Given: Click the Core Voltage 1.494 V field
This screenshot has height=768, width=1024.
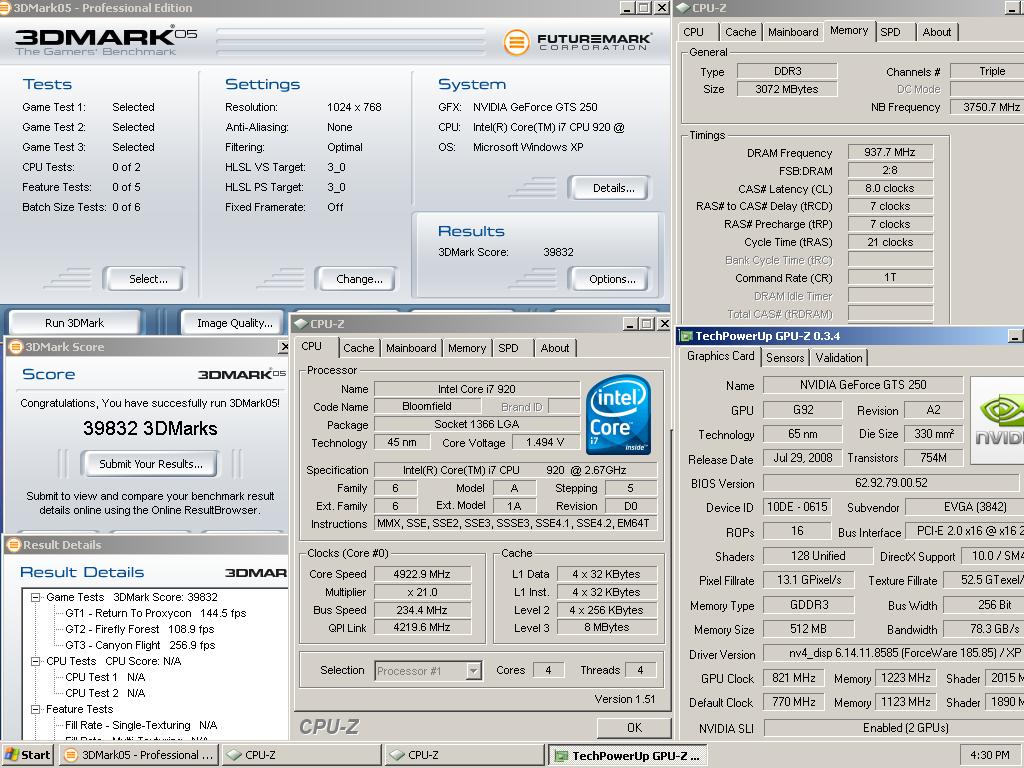Looking at the screenshot, I should click(545, 442).
